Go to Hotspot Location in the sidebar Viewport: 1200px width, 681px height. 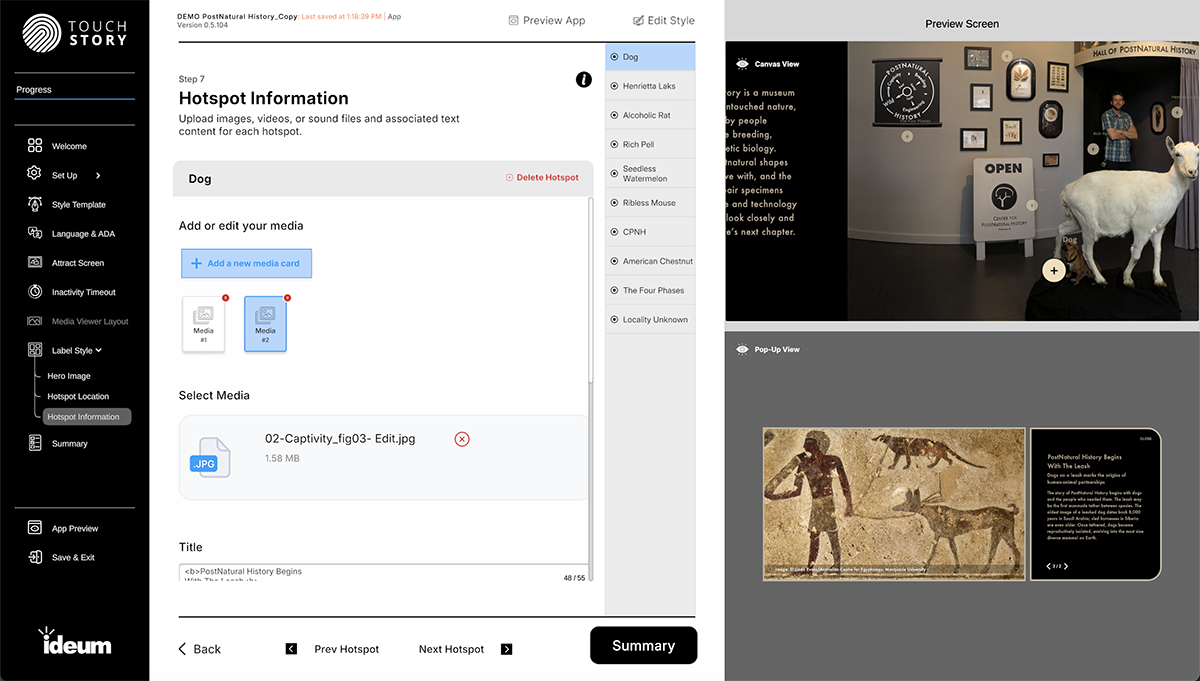tap(79, 396)
